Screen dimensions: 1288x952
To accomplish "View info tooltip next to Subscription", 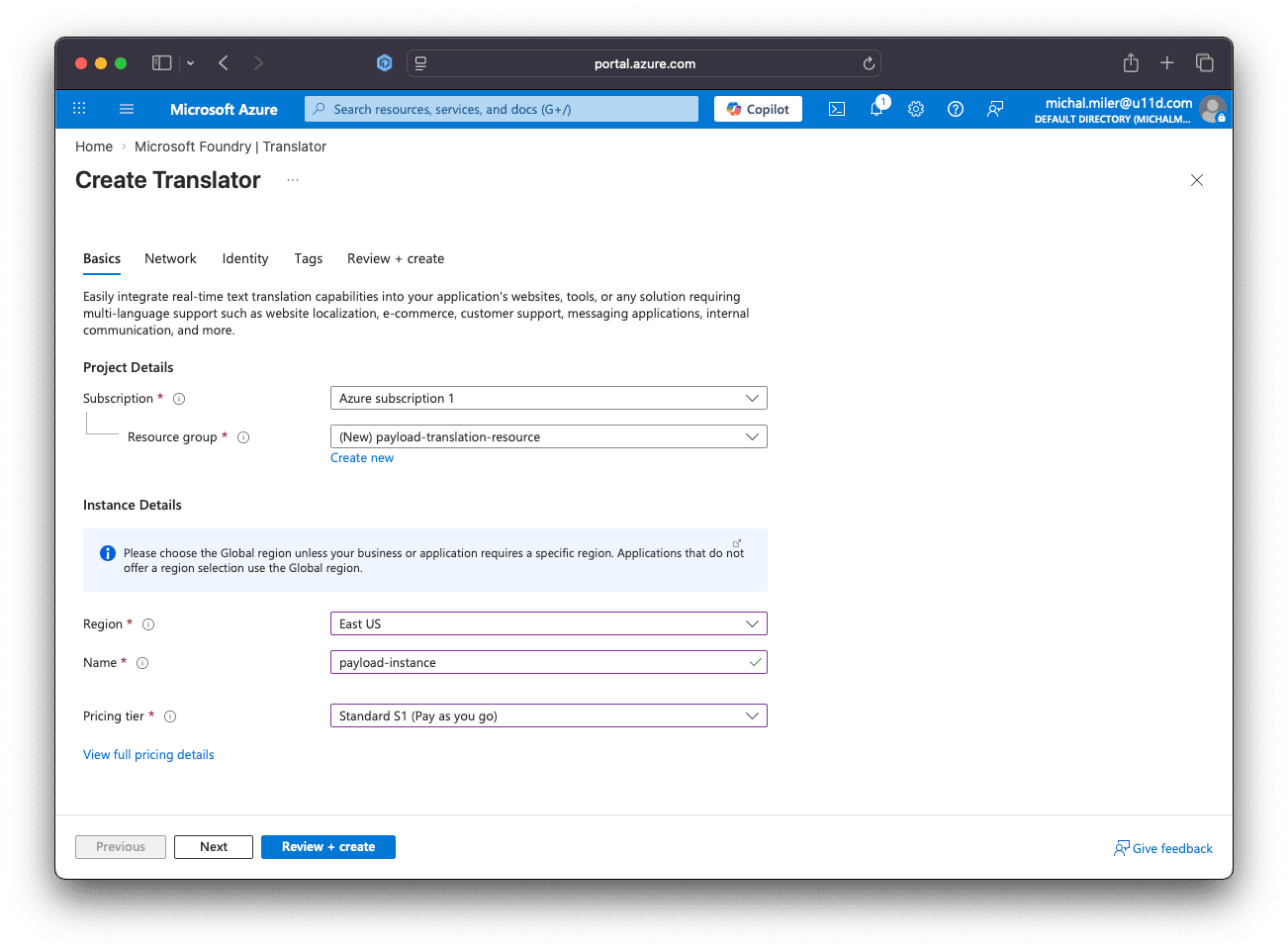I will click(178, 398).
